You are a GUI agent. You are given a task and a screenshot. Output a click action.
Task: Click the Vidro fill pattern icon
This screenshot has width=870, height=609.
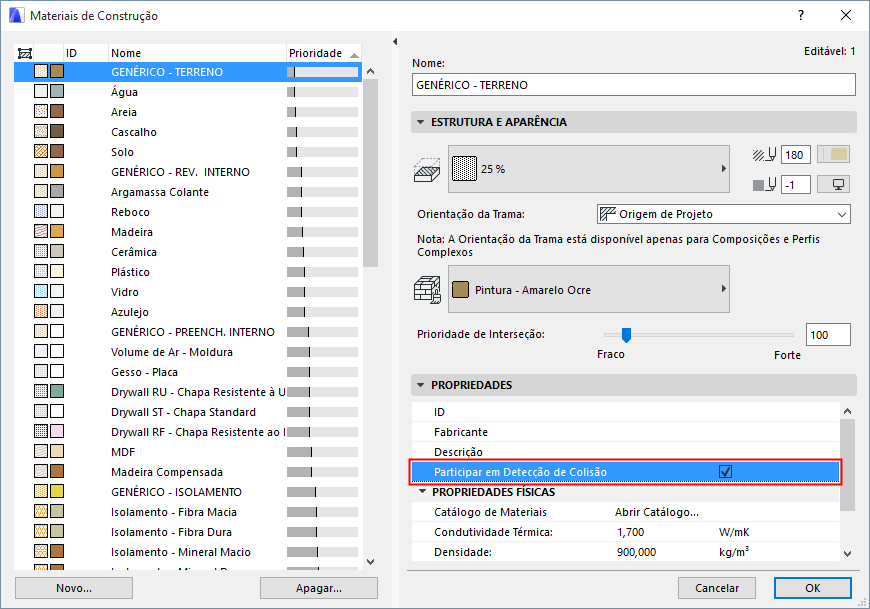coord(41,291)
